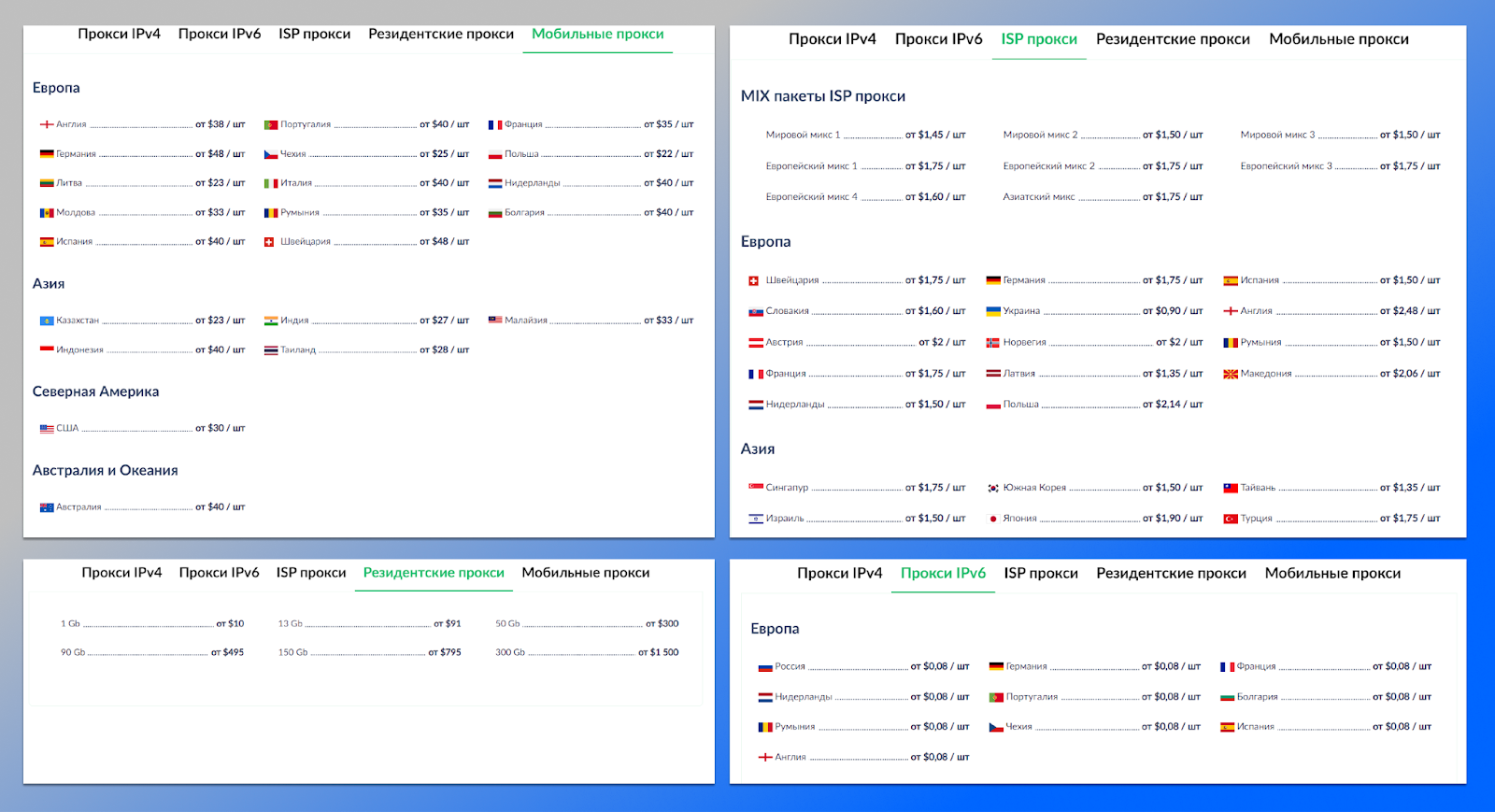The width and height of the screenshot is (1495, 812).
Task: Click the Мировой микс 3 package name
Action: click(1277, 135)
